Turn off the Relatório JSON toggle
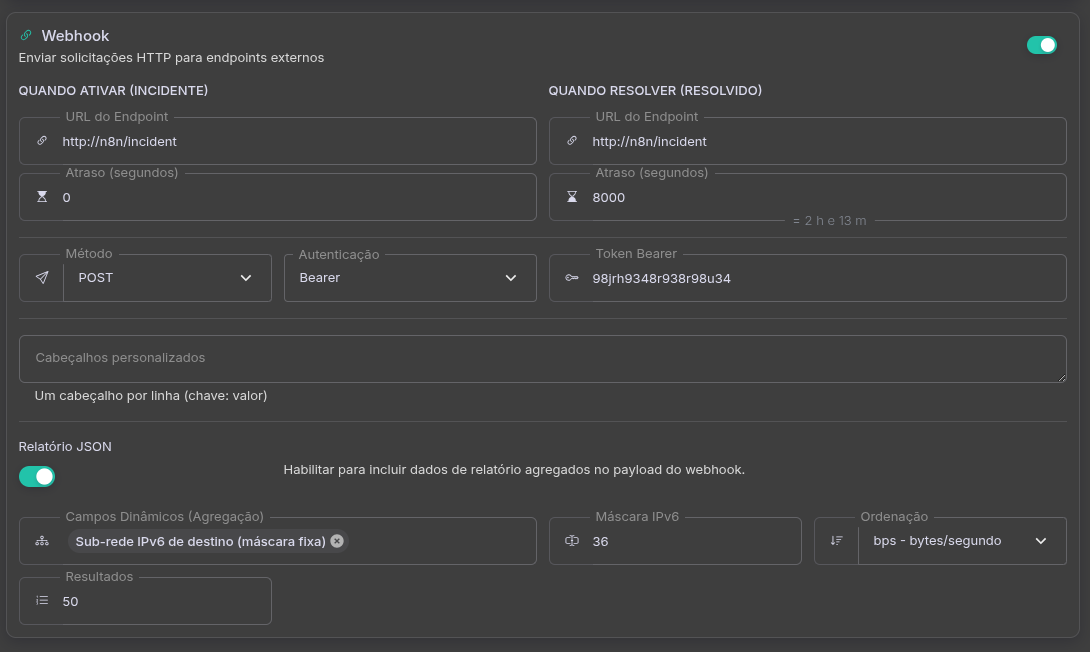Screen dimensions: 1090x652 [37, 477]
